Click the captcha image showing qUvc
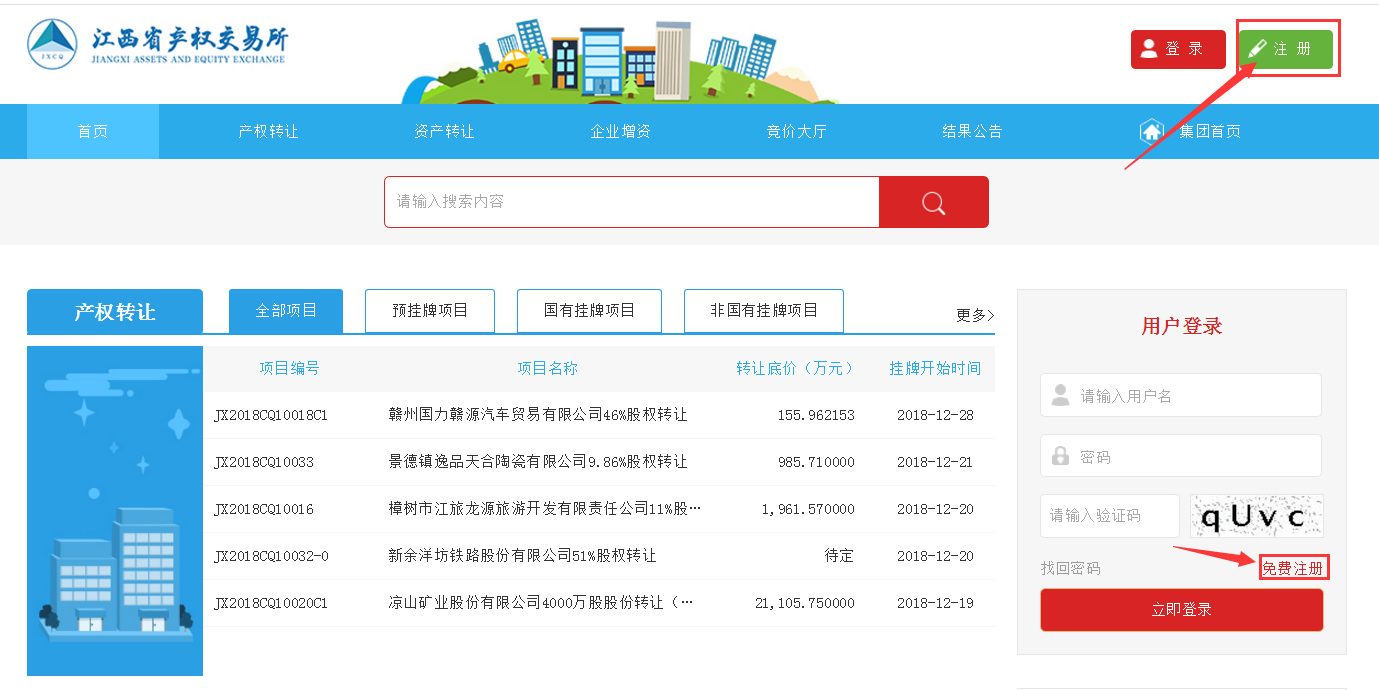1379x690 pixels. (1257, 516)
